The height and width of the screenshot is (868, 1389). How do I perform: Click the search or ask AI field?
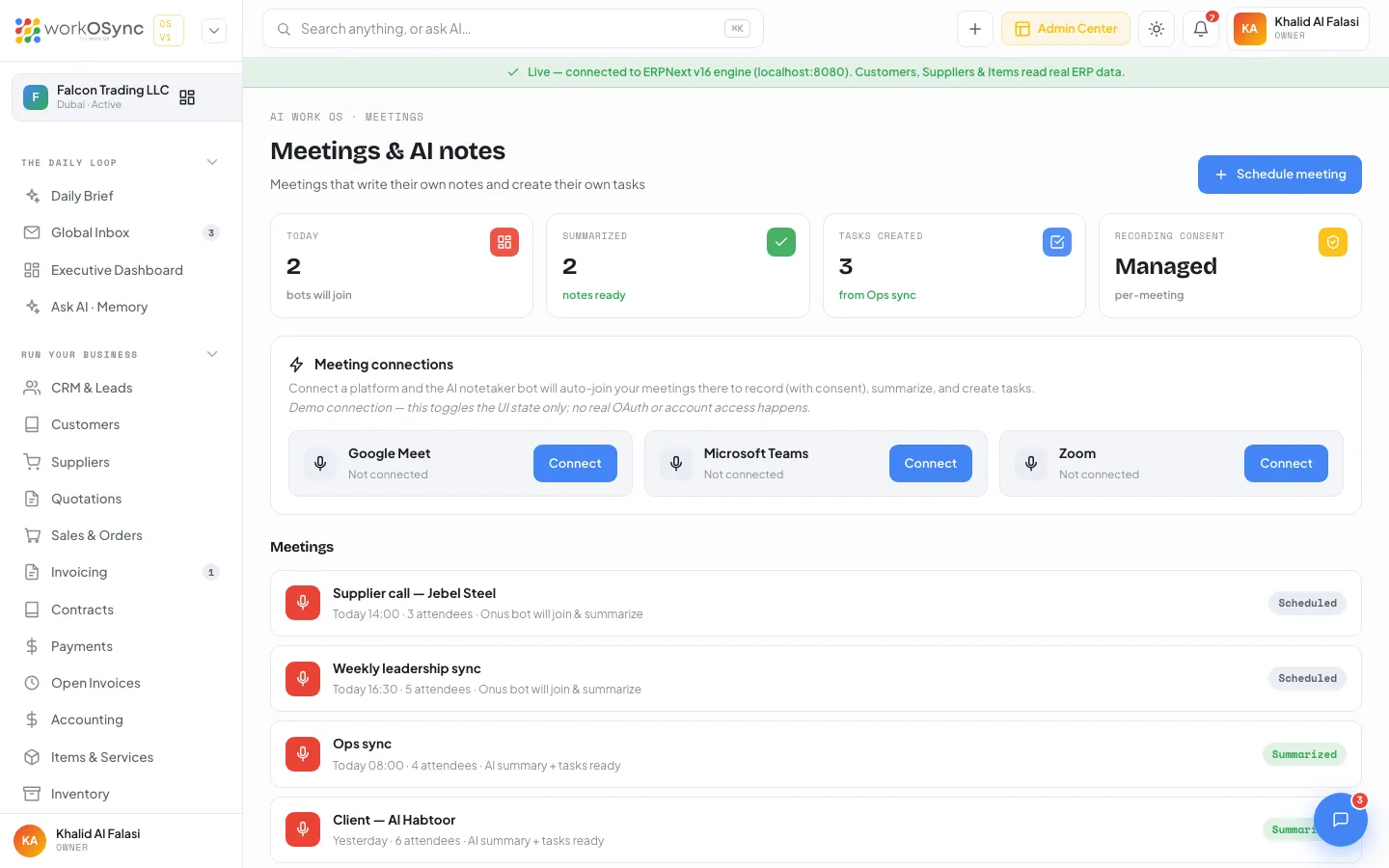tap(513, 29)
